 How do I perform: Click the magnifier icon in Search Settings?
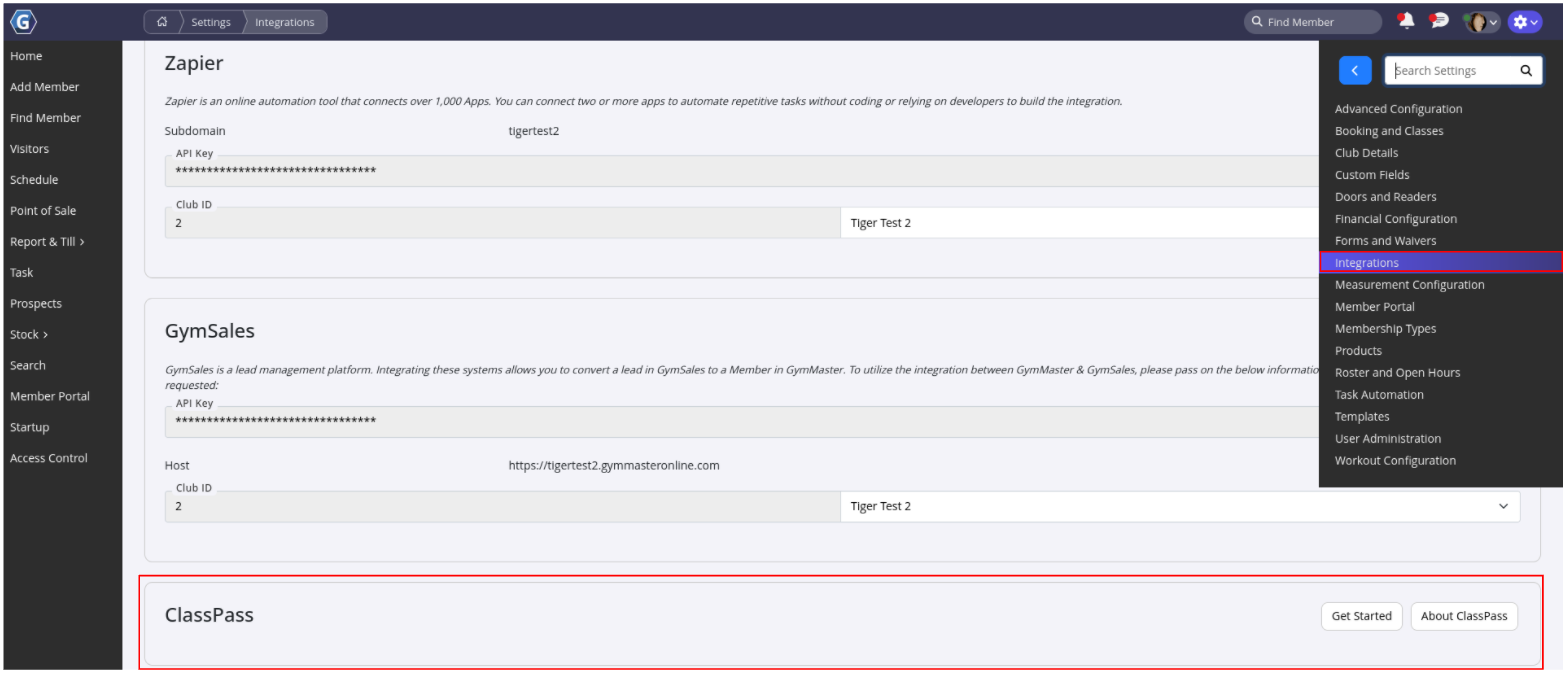coord(1525,71)
